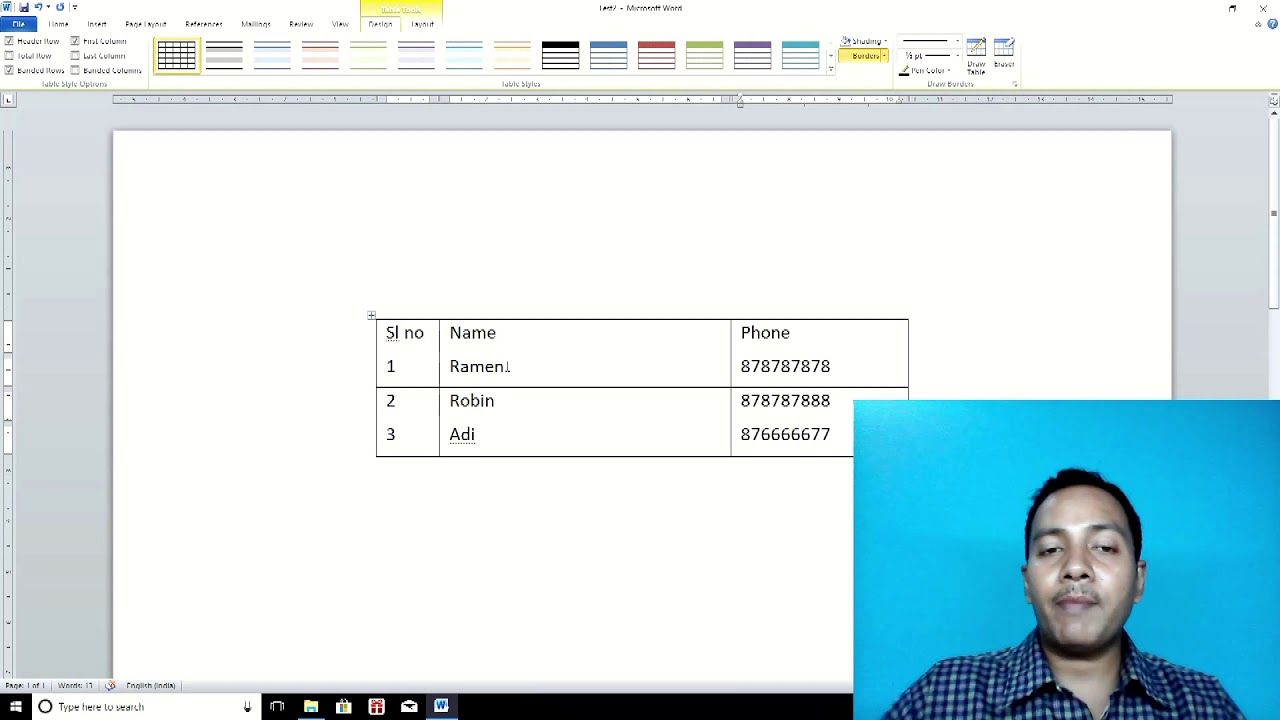Expand the Borders dropdown arrow
Viewport: 1280px width, 720px height.
884,56
